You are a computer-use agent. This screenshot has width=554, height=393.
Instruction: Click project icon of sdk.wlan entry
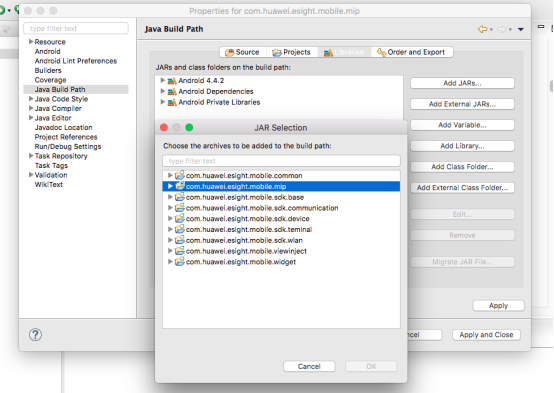(x=180, y=240)
